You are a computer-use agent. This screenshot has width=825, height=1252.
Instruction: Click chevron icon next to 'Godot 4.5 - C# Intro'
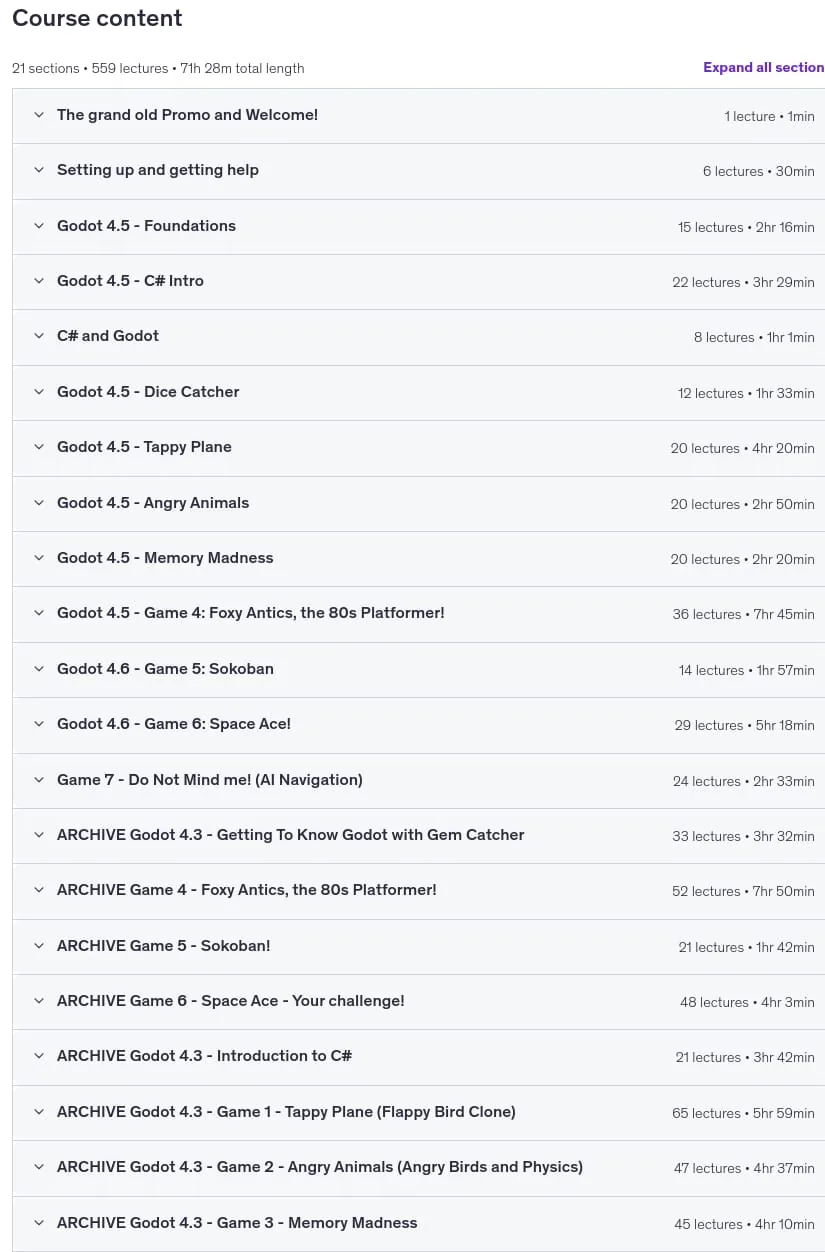[39, 281]
